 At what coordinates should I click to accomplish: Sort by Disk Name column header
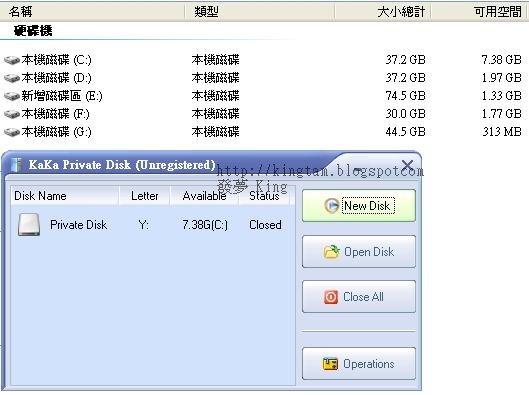click(x=64, y=196)
